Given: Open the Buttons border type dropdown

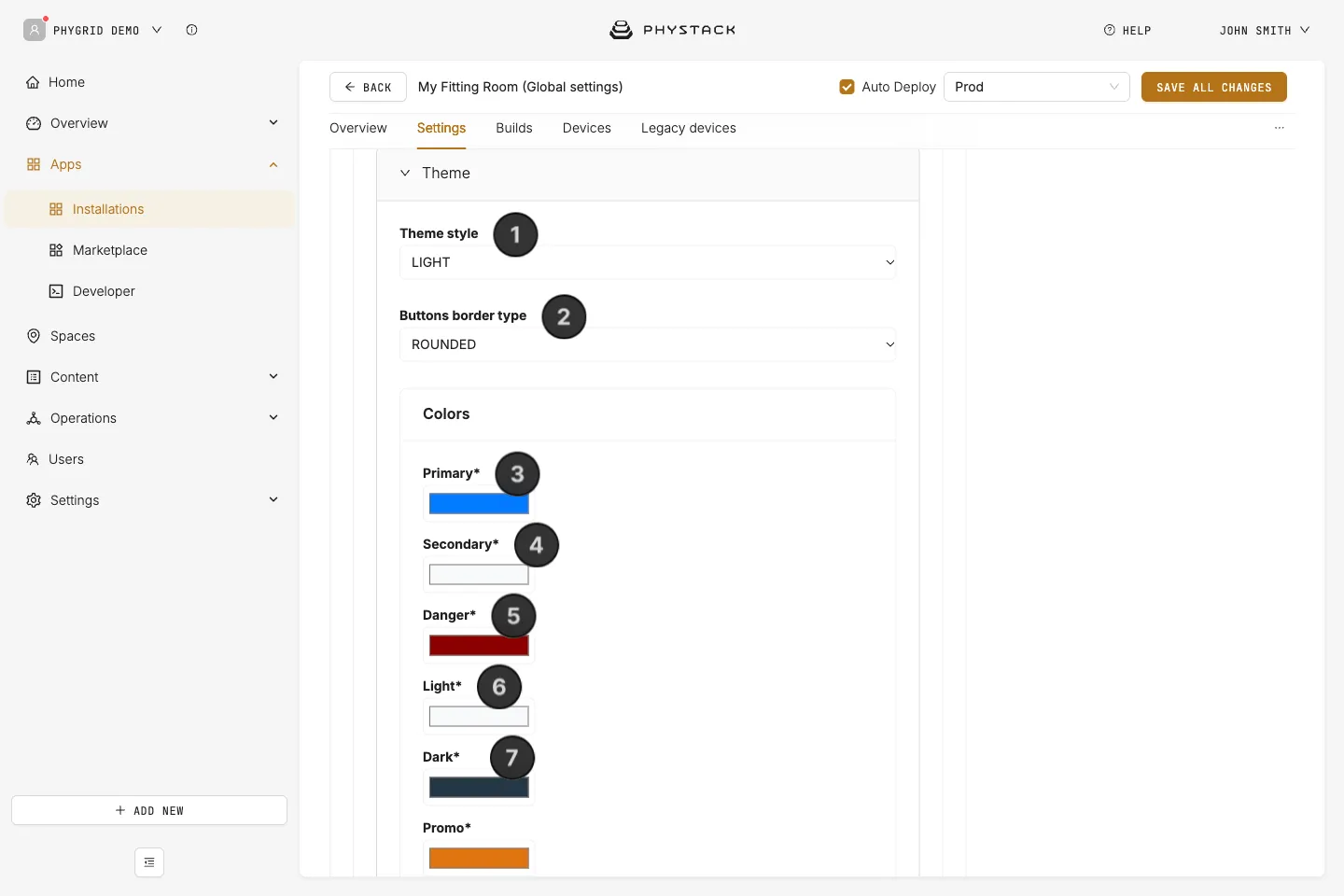Looking at the screenshot, I should [x=648, y=344].
